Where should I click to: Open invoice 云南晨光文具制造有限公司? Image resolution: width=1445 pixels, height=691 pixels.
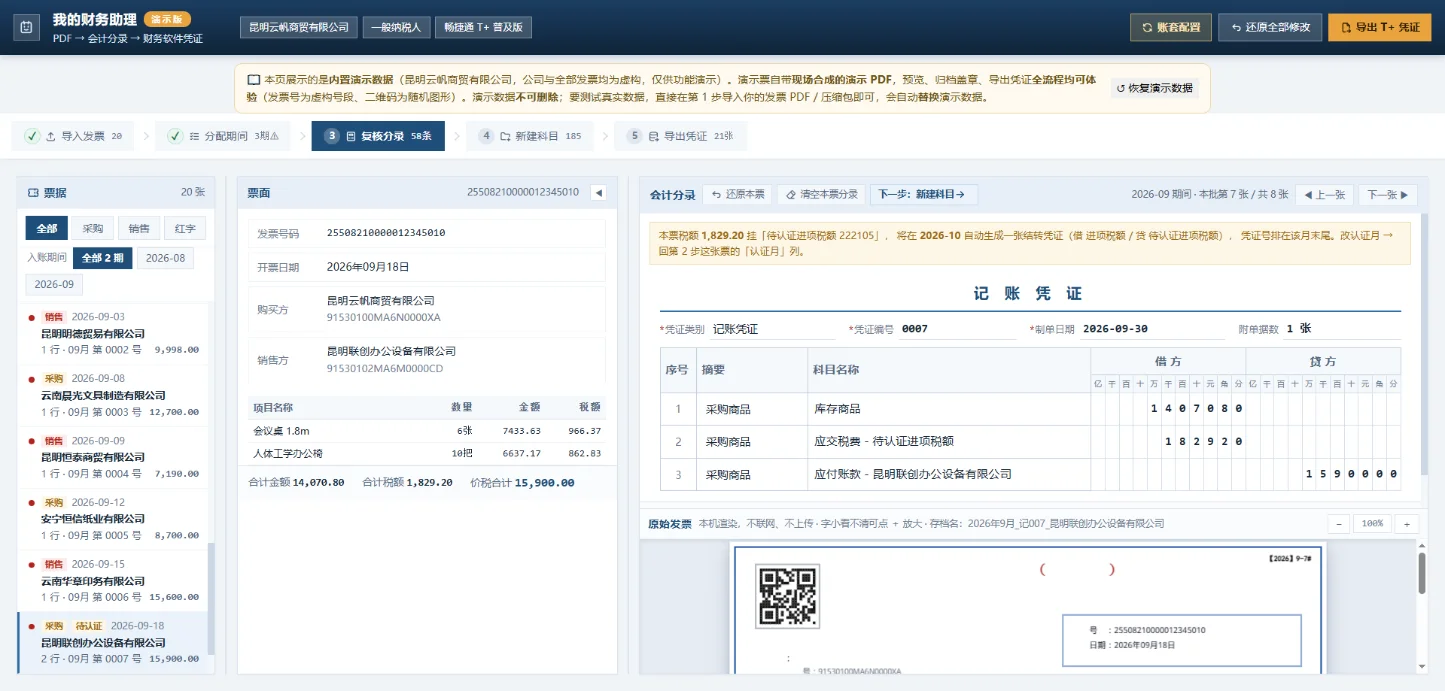(x=112, y=395)
